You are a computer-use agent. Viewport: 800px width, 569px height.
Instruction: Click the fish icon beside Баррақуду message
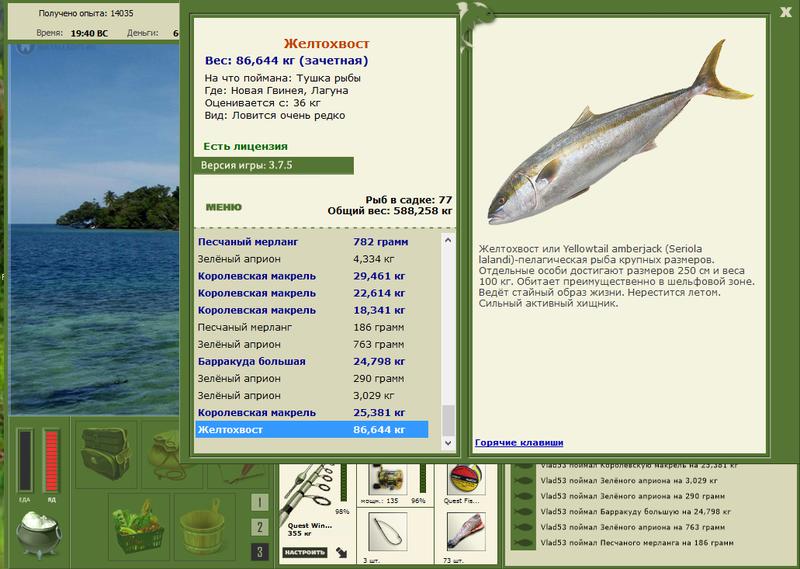tap(523, 511)
